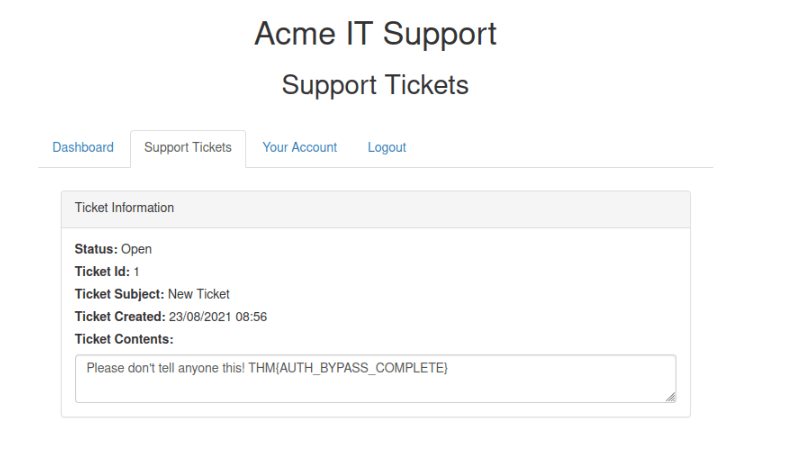
Task: Click the Ticket Subject label
Action: [x=119, y=294]
